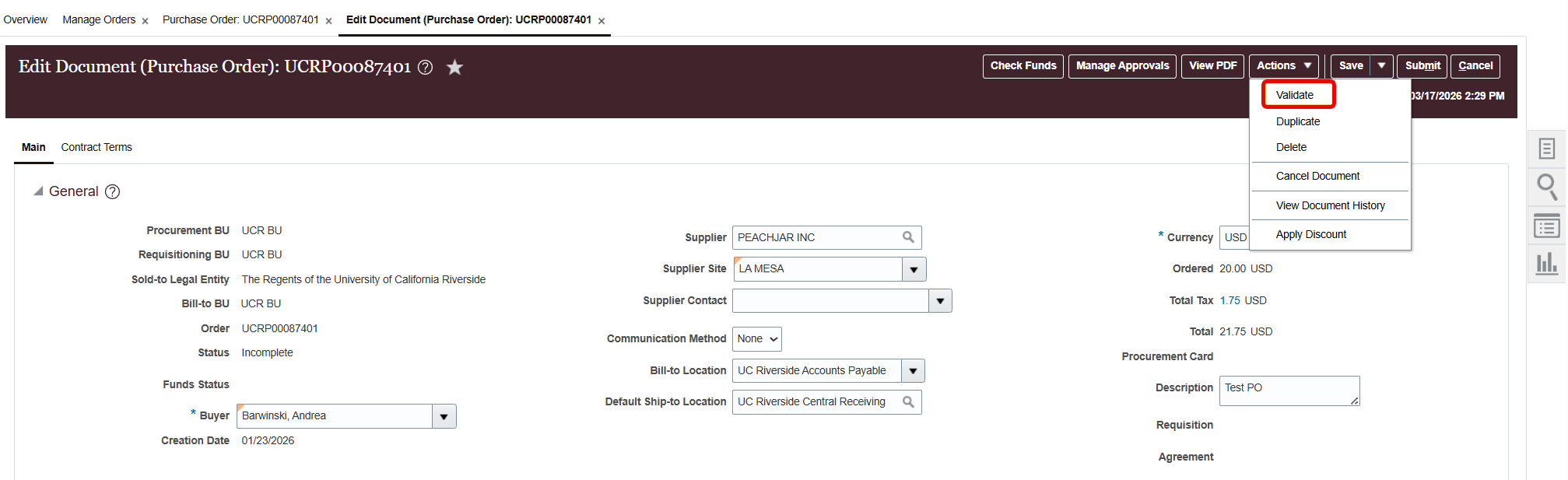Open help via the question mark beside UCRP00087401

424,68
